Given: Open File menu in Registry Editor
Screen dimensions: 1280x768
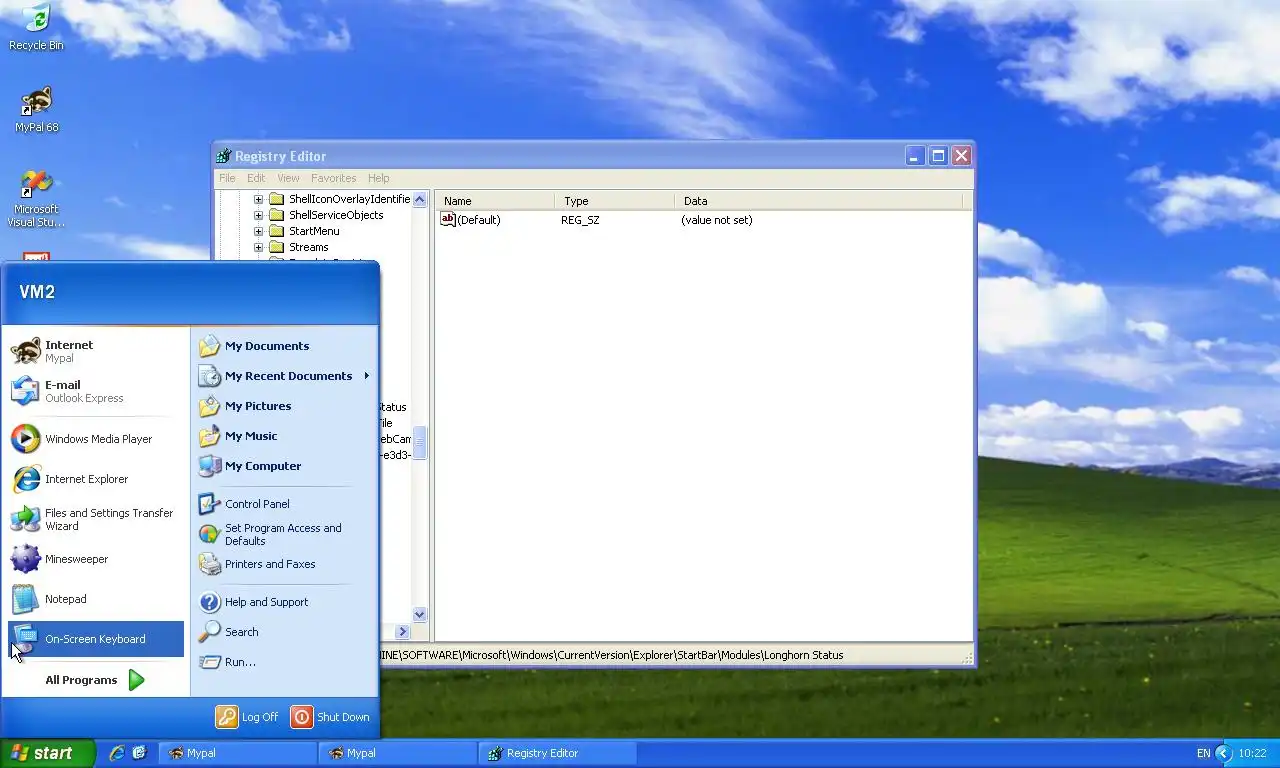Looking at the screenshot, I should (227, 178).
